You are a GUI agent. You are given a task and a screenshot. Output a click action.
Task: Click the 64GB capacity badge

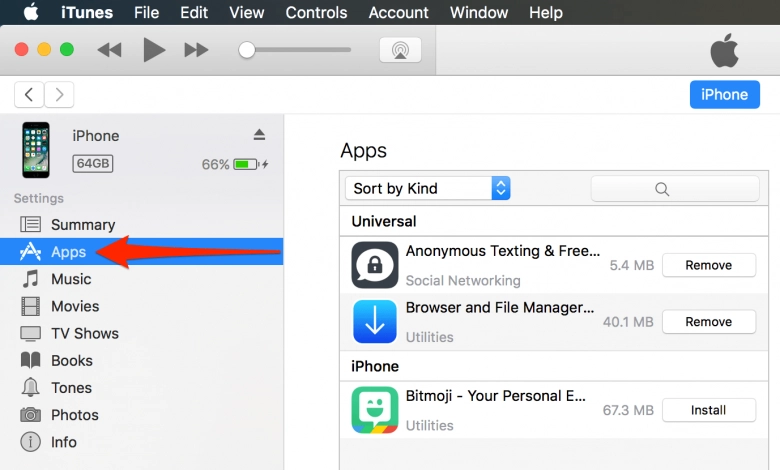pyautogui.click(x=93, y=163)
